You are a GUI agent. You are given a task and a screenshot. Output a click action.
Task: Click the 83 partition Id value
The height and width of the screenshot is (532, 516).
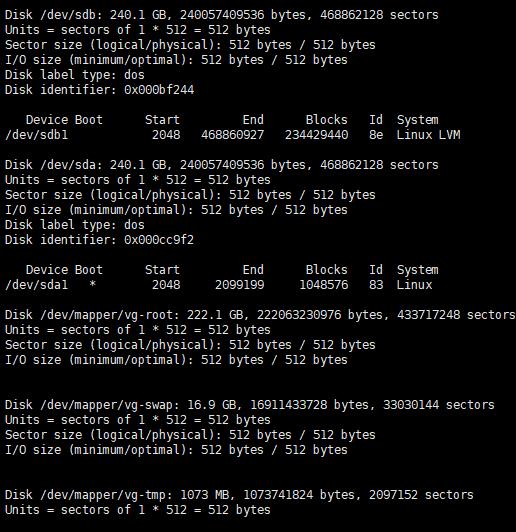pyautogui.click(x=376, y=285)
